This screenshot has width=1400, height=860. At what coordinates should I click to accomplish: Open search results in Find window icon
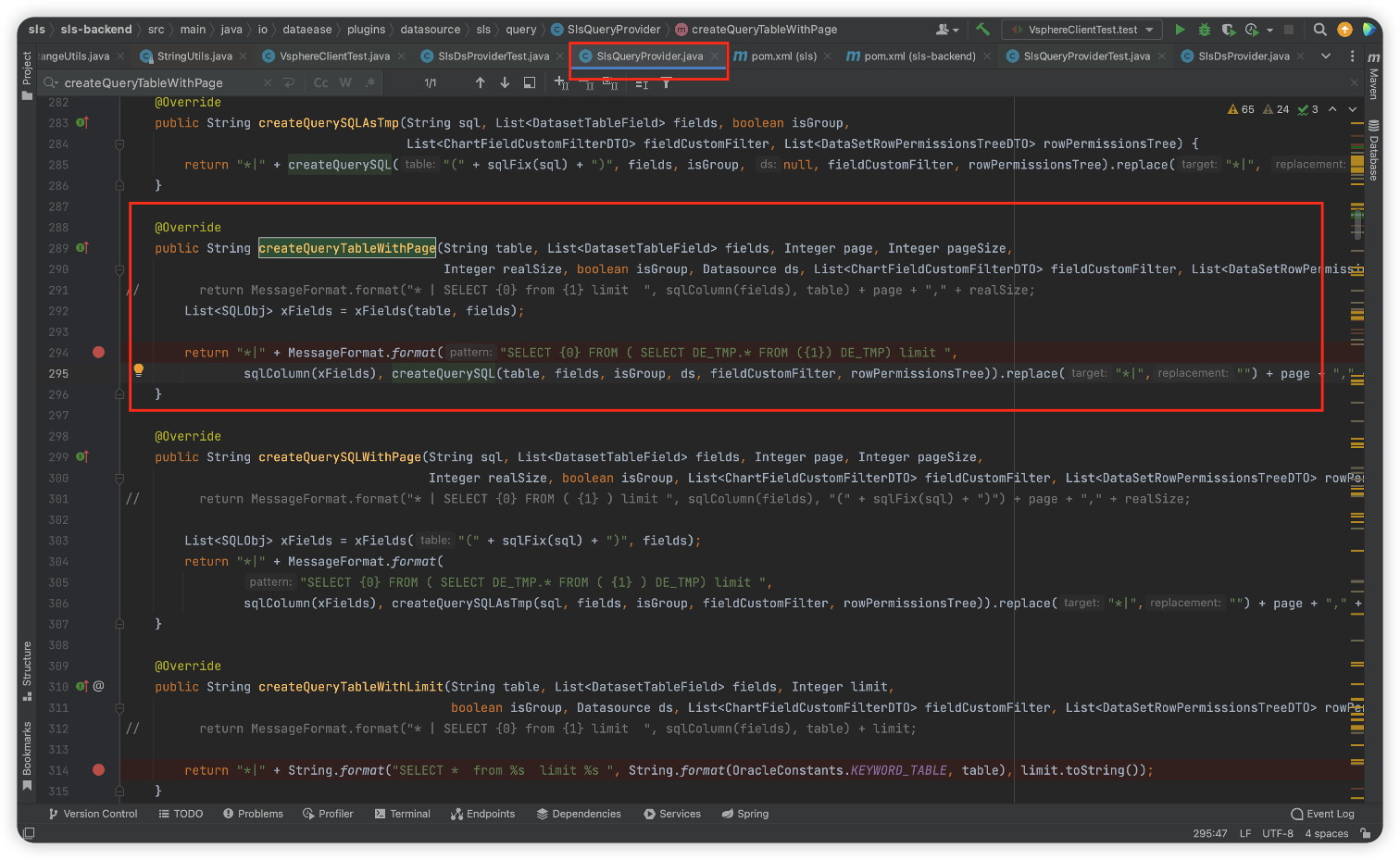pos(530,82)
